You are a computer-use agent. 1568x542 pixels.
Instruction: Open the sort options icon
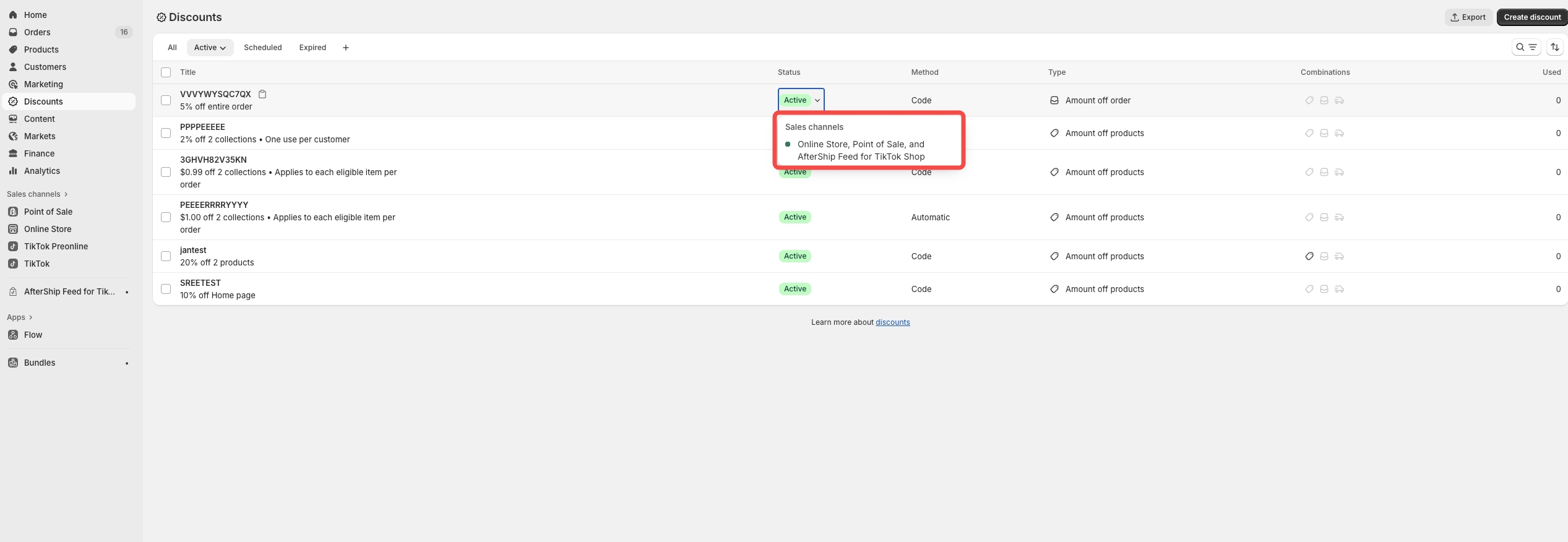click(1554, 47)
